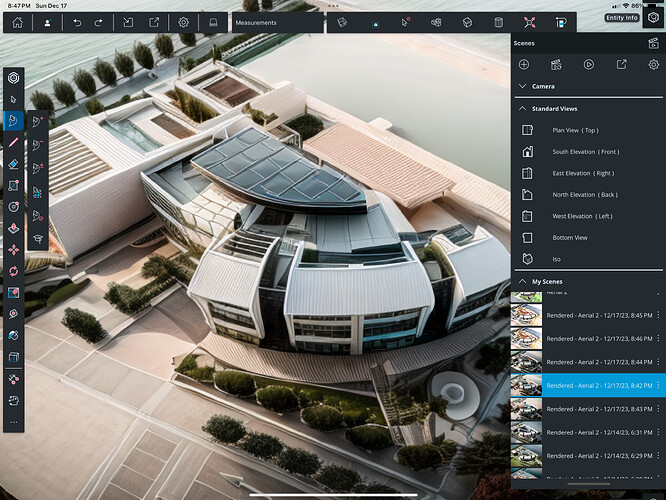
Task: Open Entity Info panel
Action: click(621, 18)
